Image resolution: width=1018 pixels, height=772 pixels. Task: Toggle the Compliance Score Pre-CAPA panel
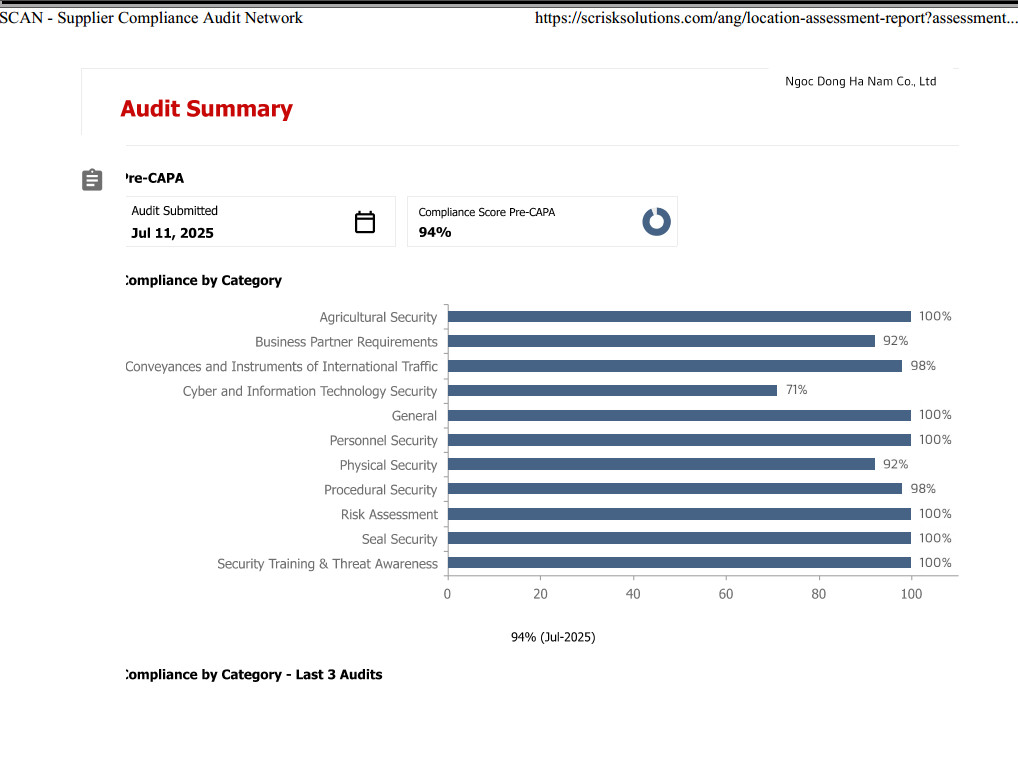tap(542, 221)
